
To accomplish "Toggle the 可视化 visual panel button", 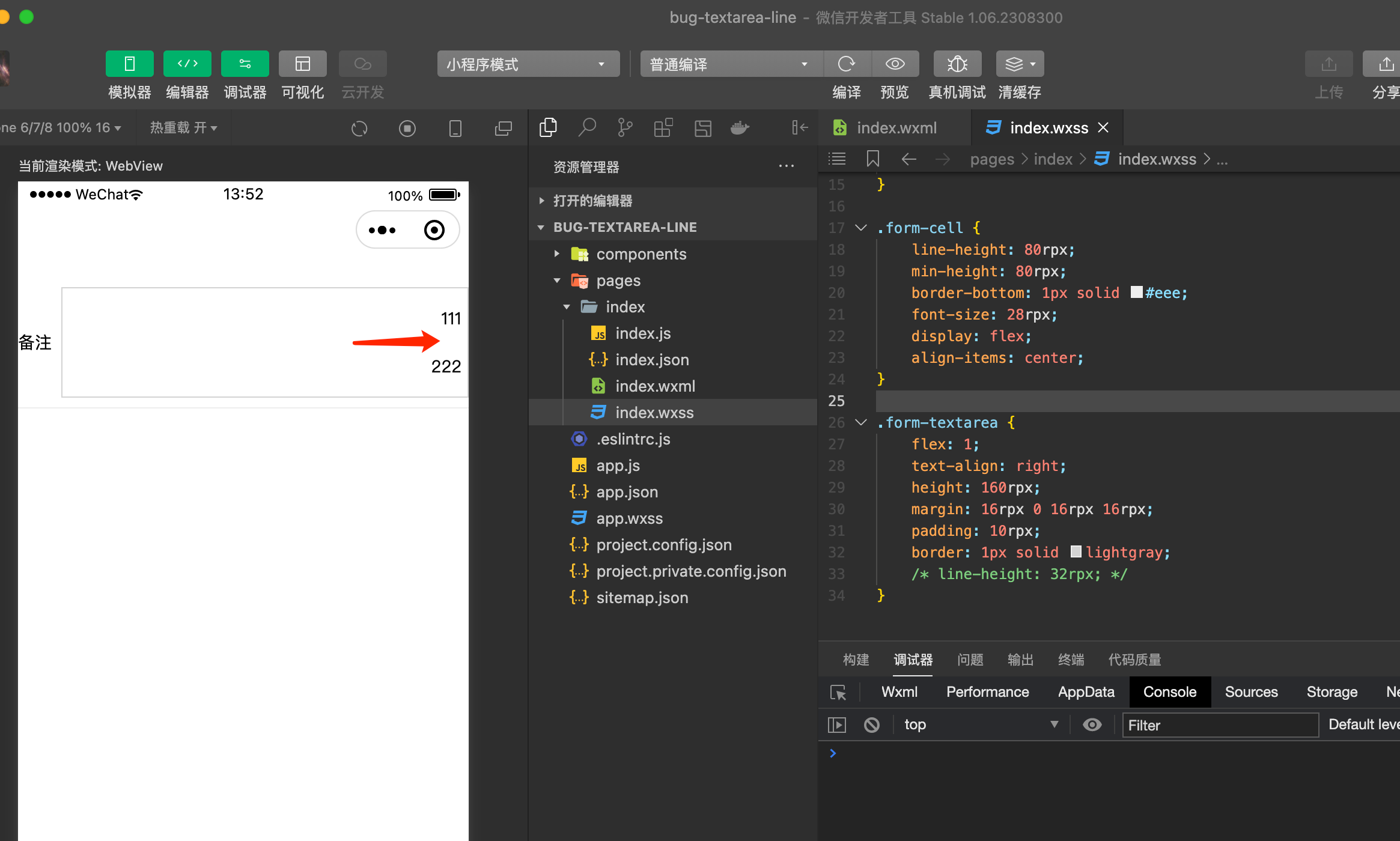I will (302, 64).
